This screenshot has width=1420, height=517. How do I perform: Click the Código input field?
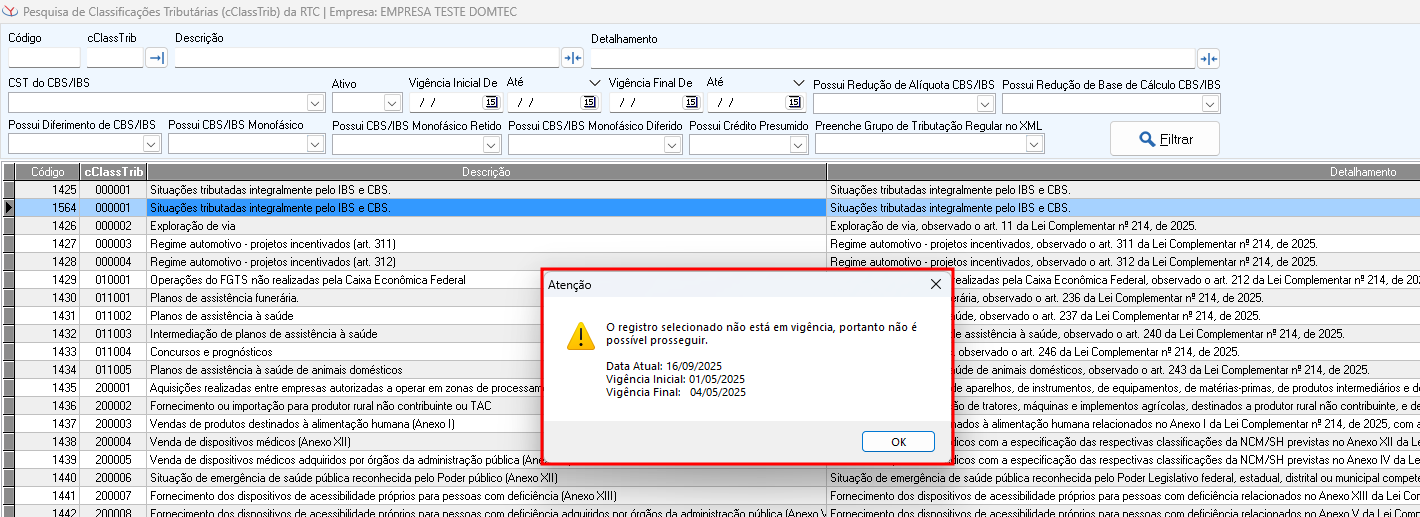(44, 58)
